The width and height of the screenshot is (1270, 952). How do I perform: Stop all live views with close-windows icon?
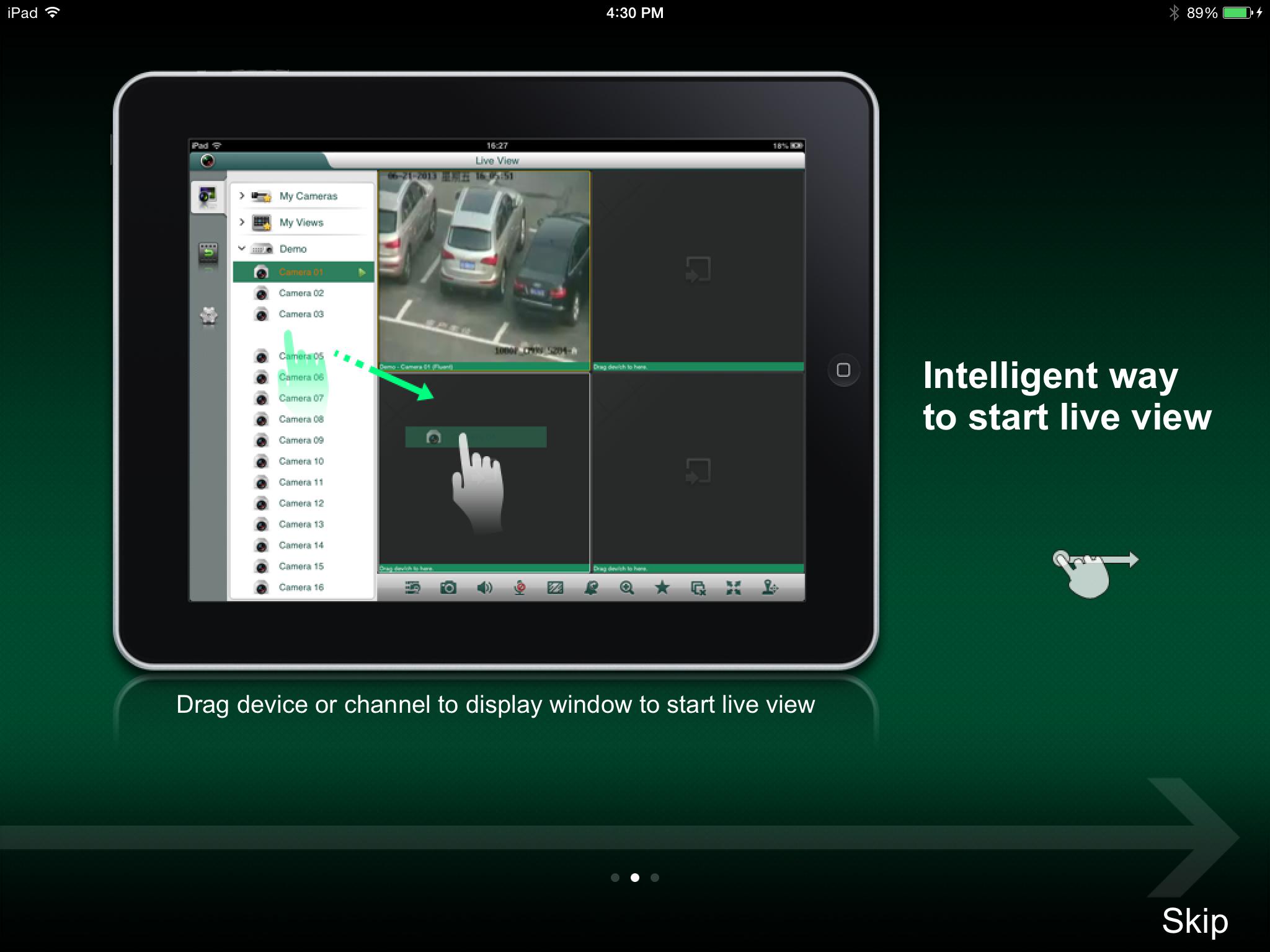point(698,589)
